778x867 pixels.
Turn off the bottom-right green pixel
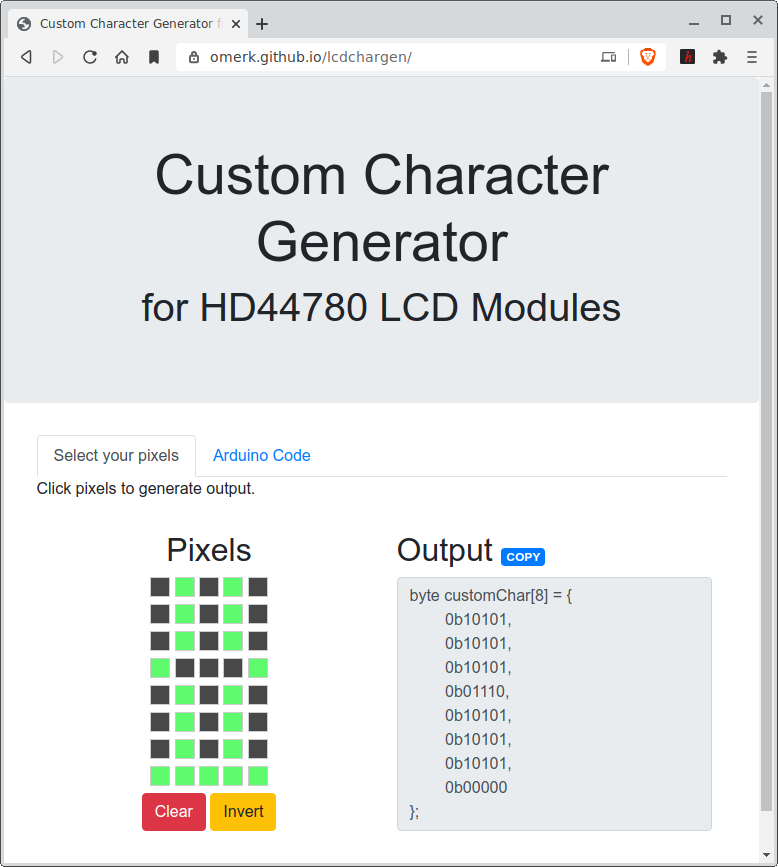click(x=258, y=776)
